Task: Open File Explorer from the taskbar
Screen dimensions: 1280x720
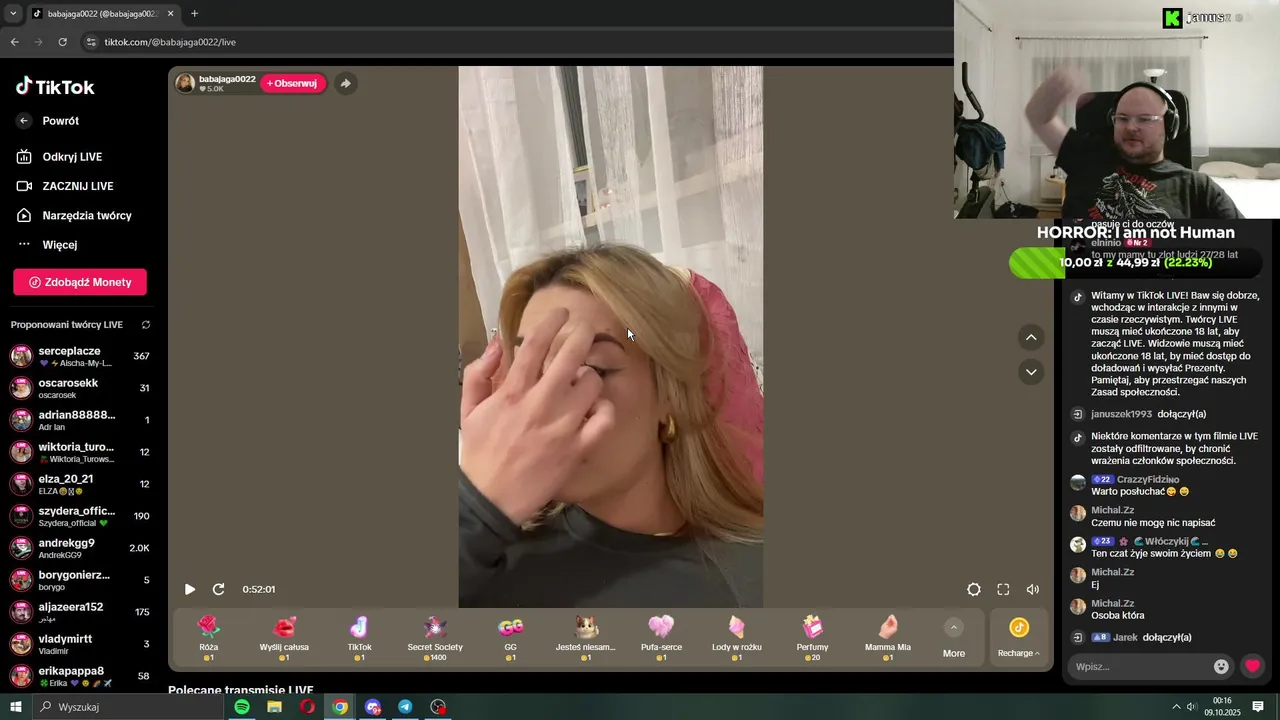Action: point(274,707)
